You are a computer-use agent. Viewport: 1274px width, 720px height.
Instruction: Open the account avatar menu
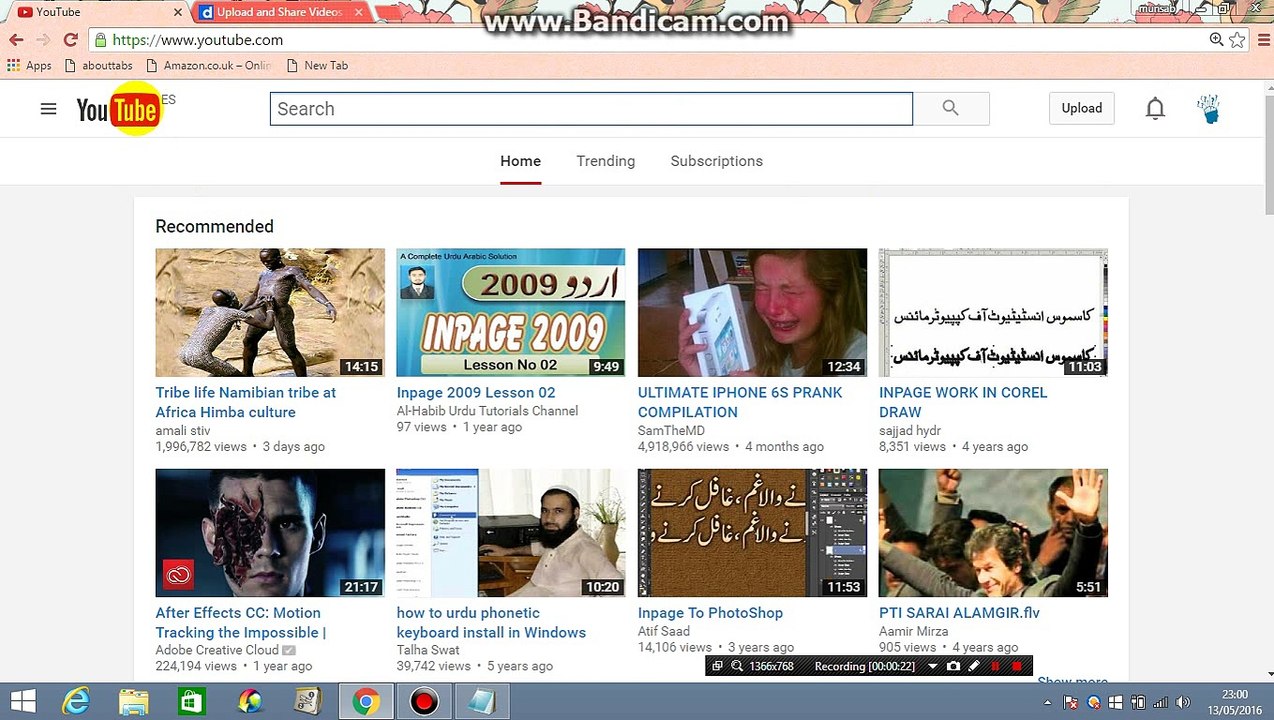coord(1209,109)
